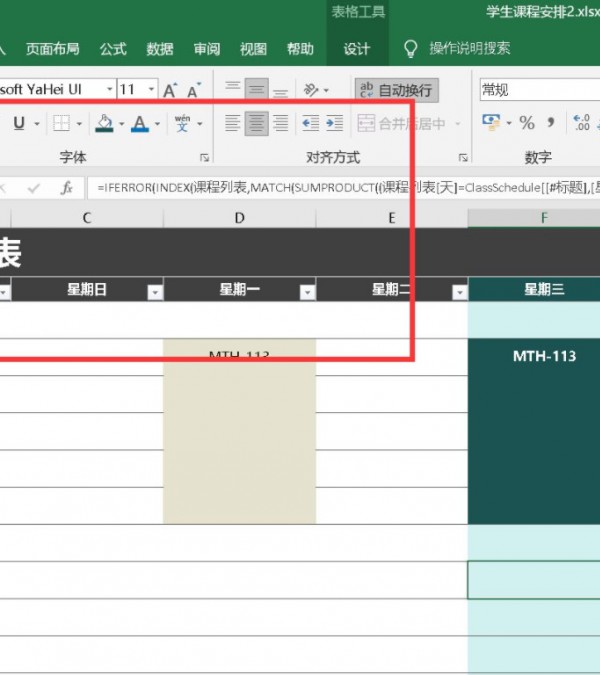Click accounting number format icon
This screenshot has width=600, height=675.
[491, 123]
